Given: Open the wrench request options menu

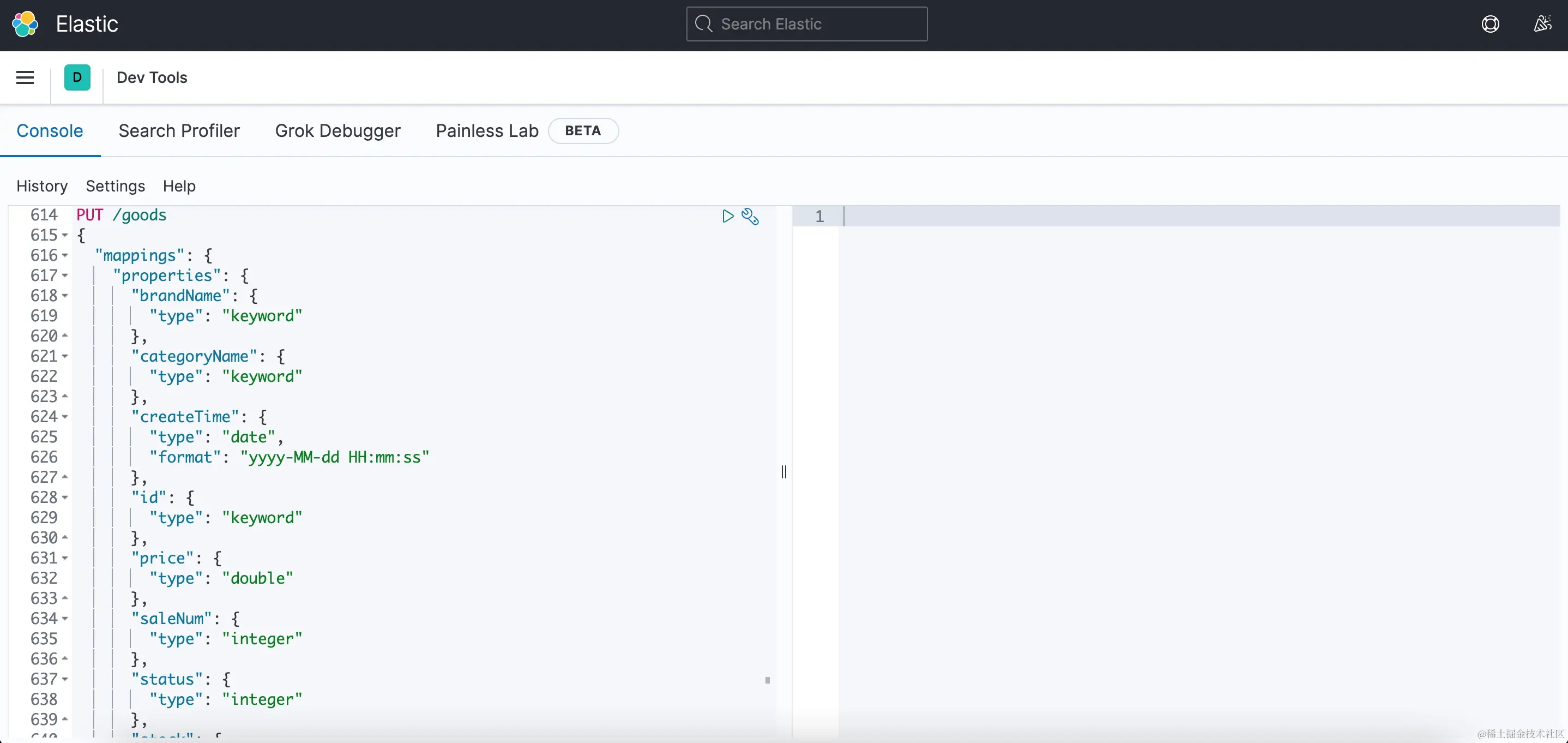Looking at the screenshot, I should 750,216.
